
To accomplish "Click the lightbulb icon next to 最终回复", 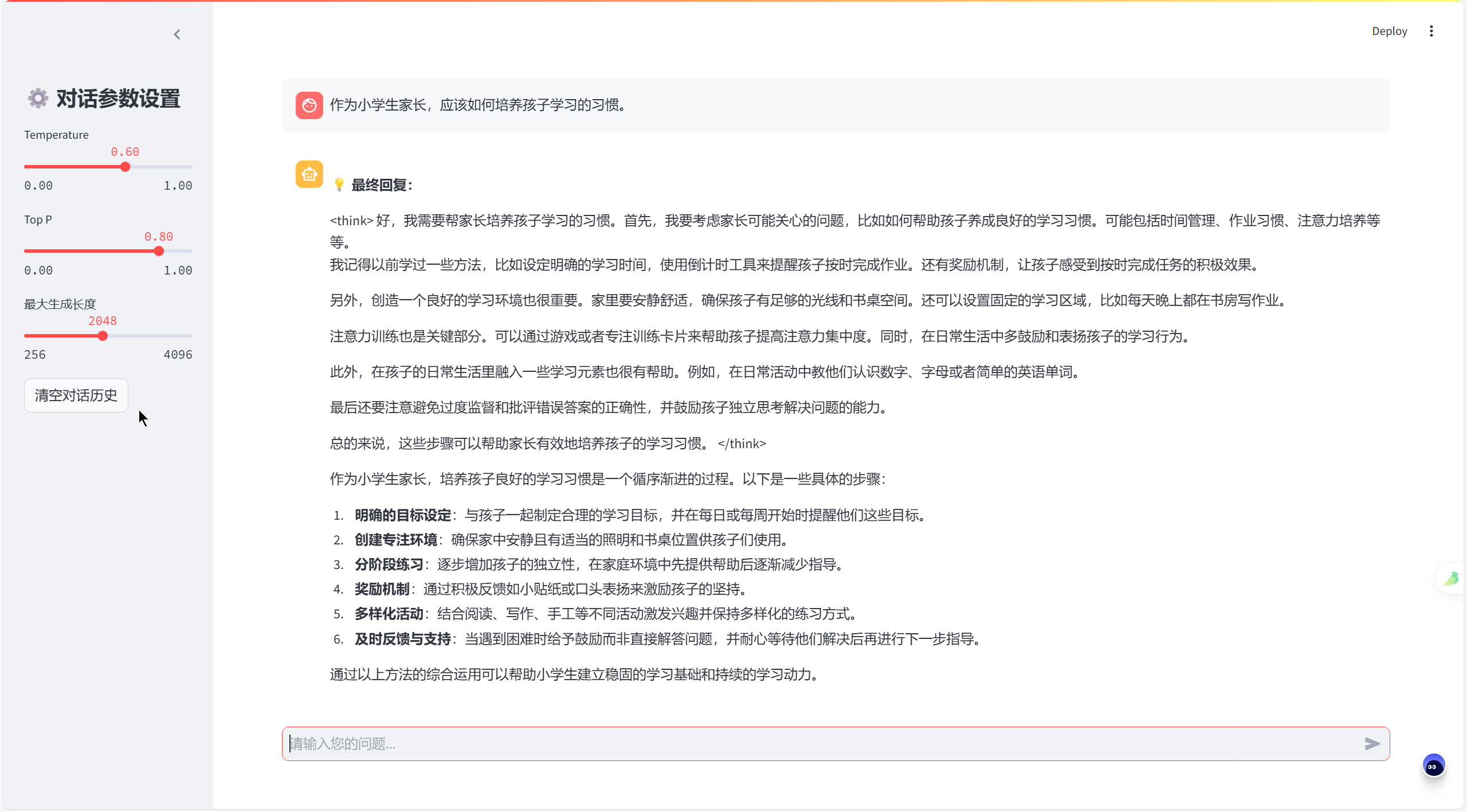I will [339, 185].
